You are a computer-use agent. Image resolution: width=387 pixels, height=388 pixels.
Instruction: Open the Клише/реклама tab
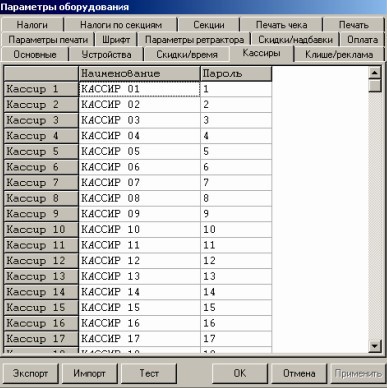click(339, 55)
